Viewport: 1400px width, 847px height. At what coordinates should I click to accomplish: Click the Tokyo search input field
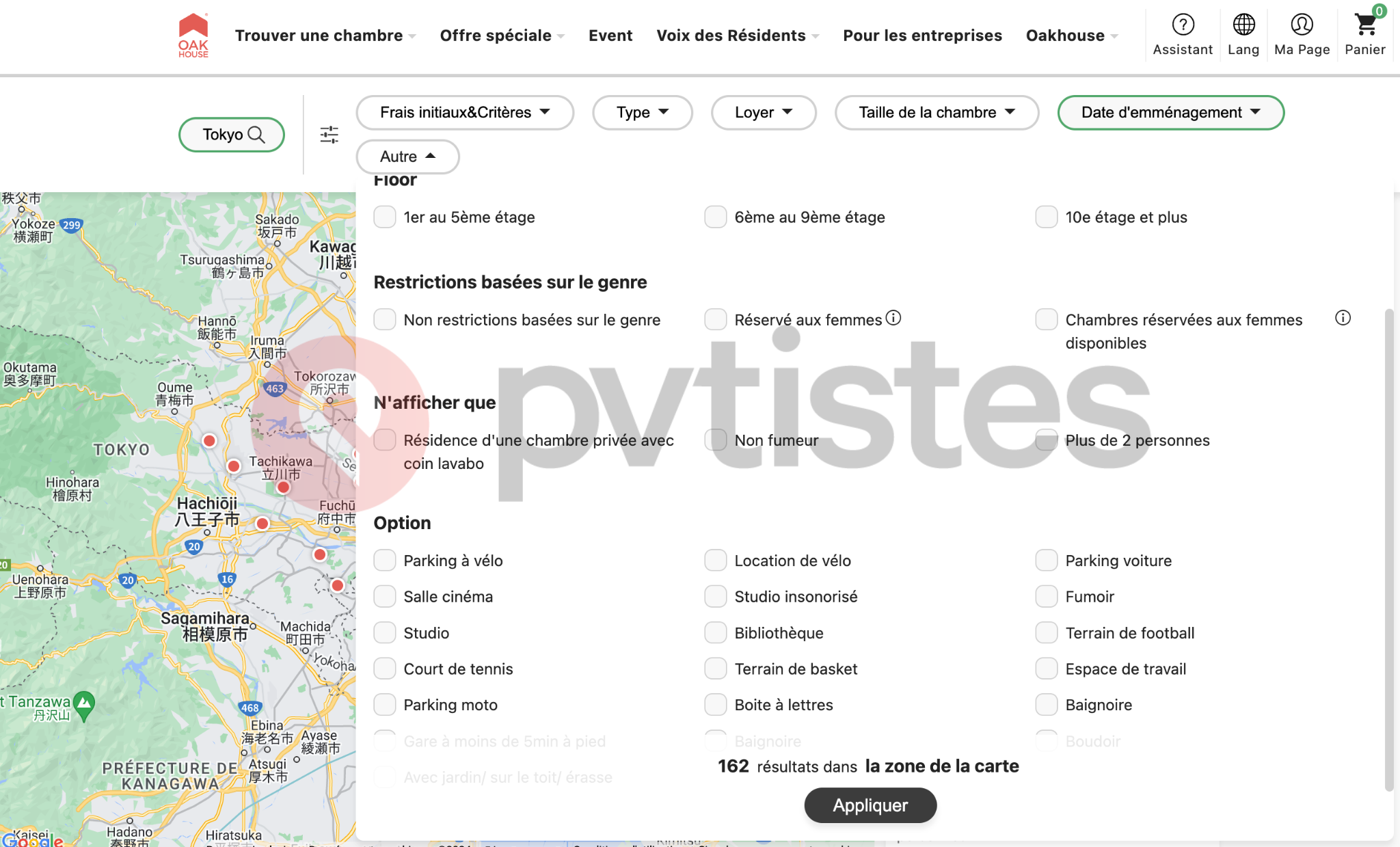[x=231, y=134]
